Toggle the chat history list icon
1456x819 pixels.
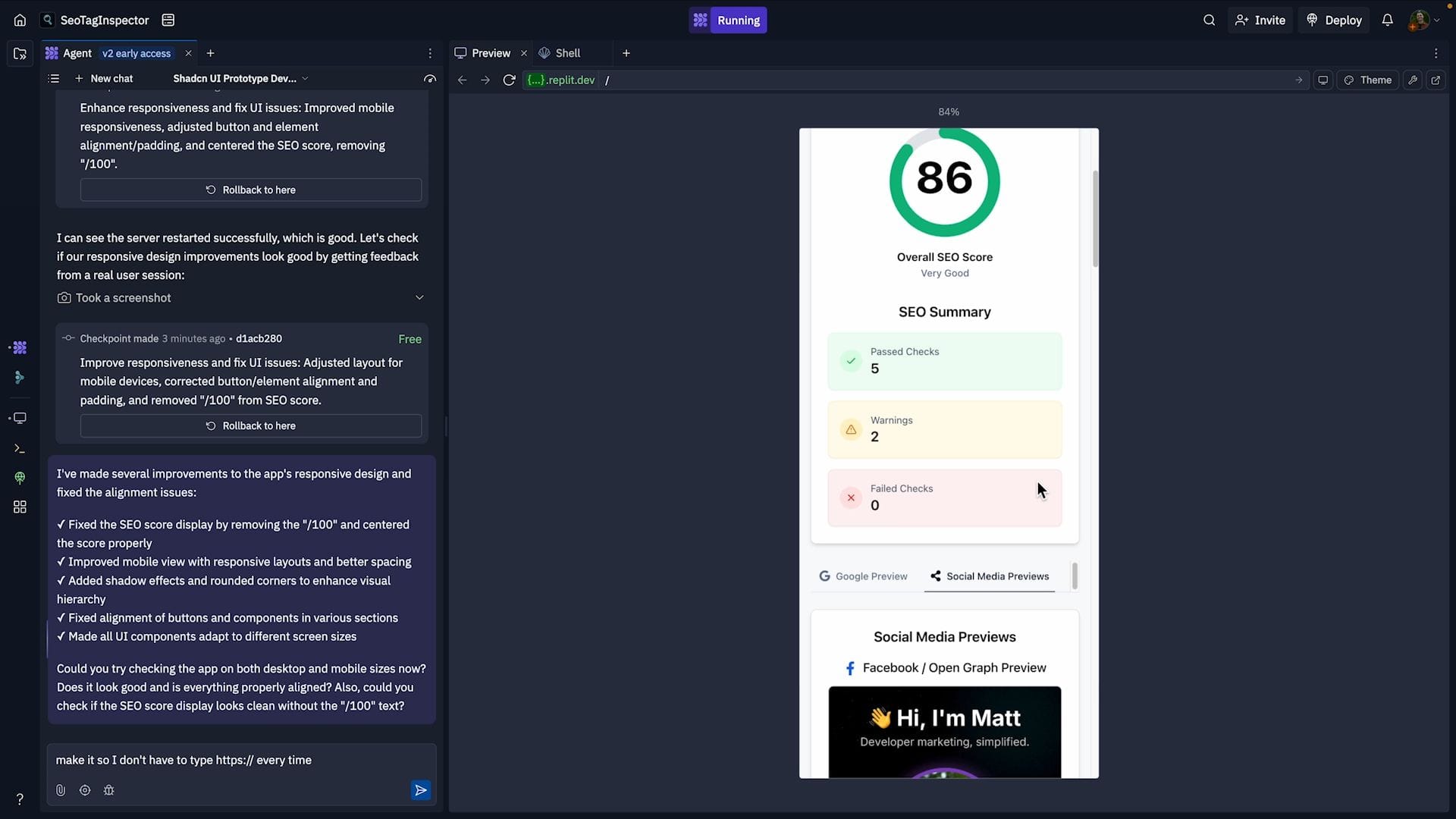[54, 79]
